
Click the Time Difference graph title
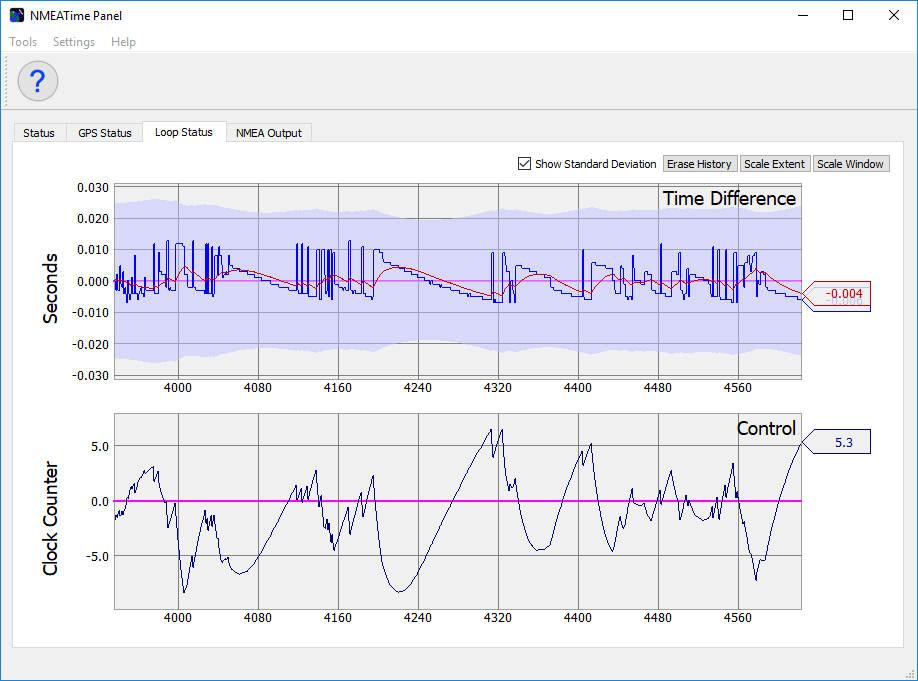click(x=729, y=198)
